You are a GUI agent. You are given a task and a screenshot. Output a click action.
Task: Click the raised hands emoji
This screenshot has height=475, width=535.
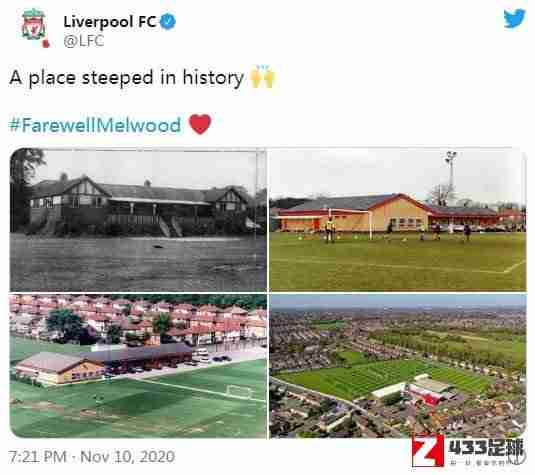pyautogui.click(x=262, y=77)
